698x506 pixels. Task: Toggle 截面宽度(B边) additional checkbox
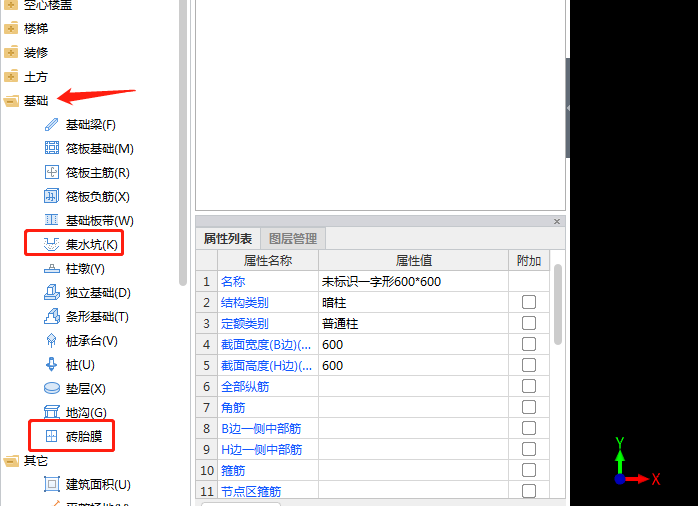(x=529, y=344)
